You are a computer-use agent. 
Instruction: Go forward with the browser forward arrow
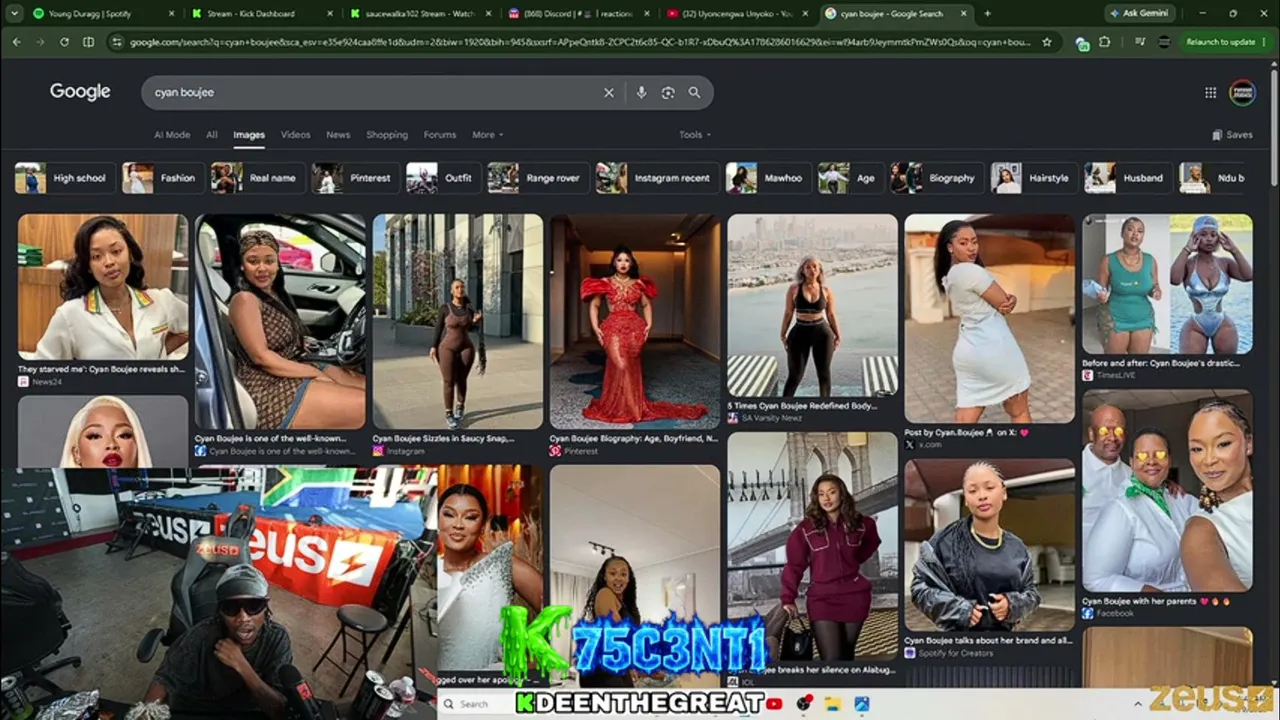pyautogui.click(x=40, y=42)
